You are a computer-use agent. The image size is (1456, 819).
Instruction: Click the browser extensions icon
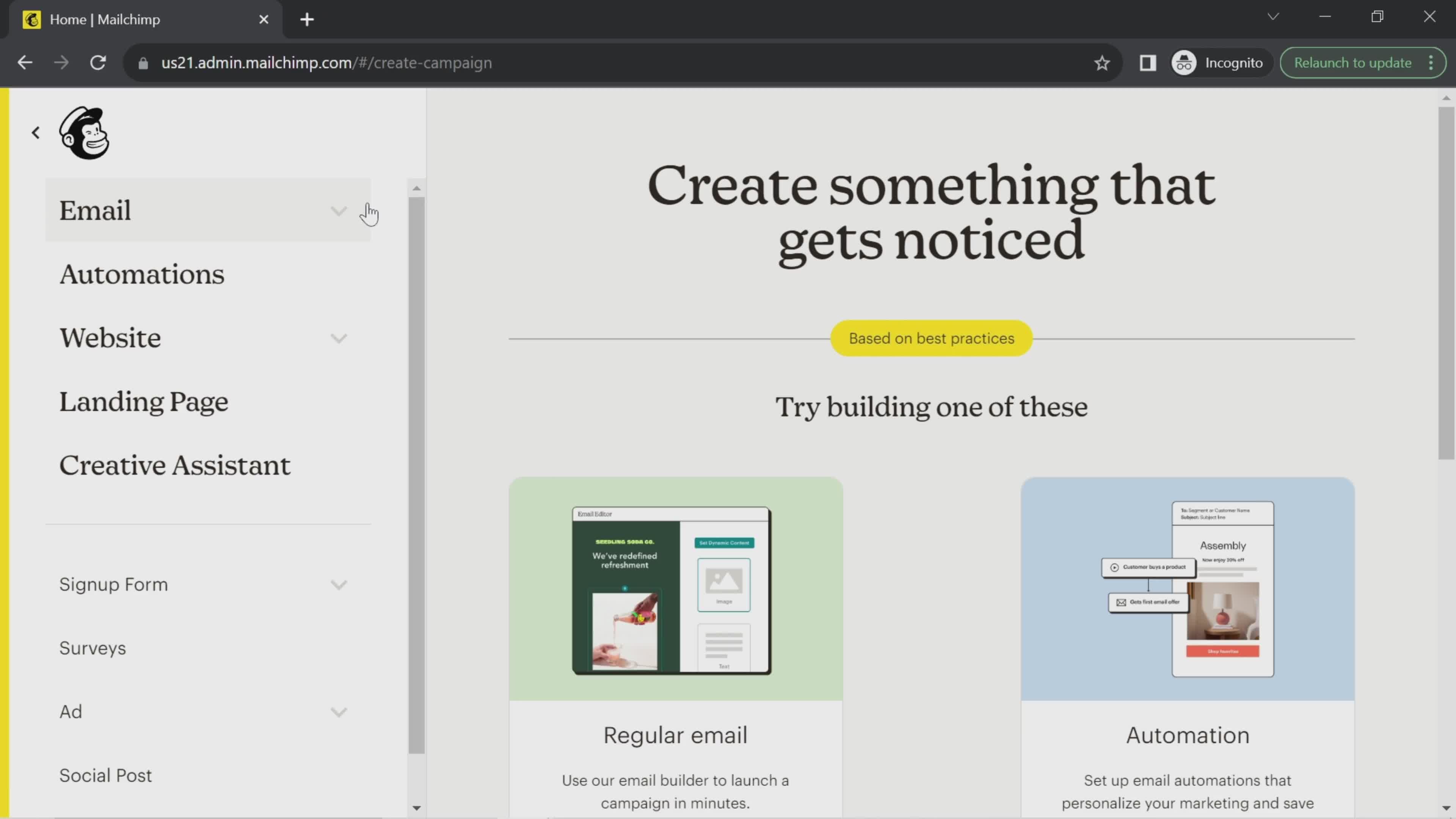1148,63
